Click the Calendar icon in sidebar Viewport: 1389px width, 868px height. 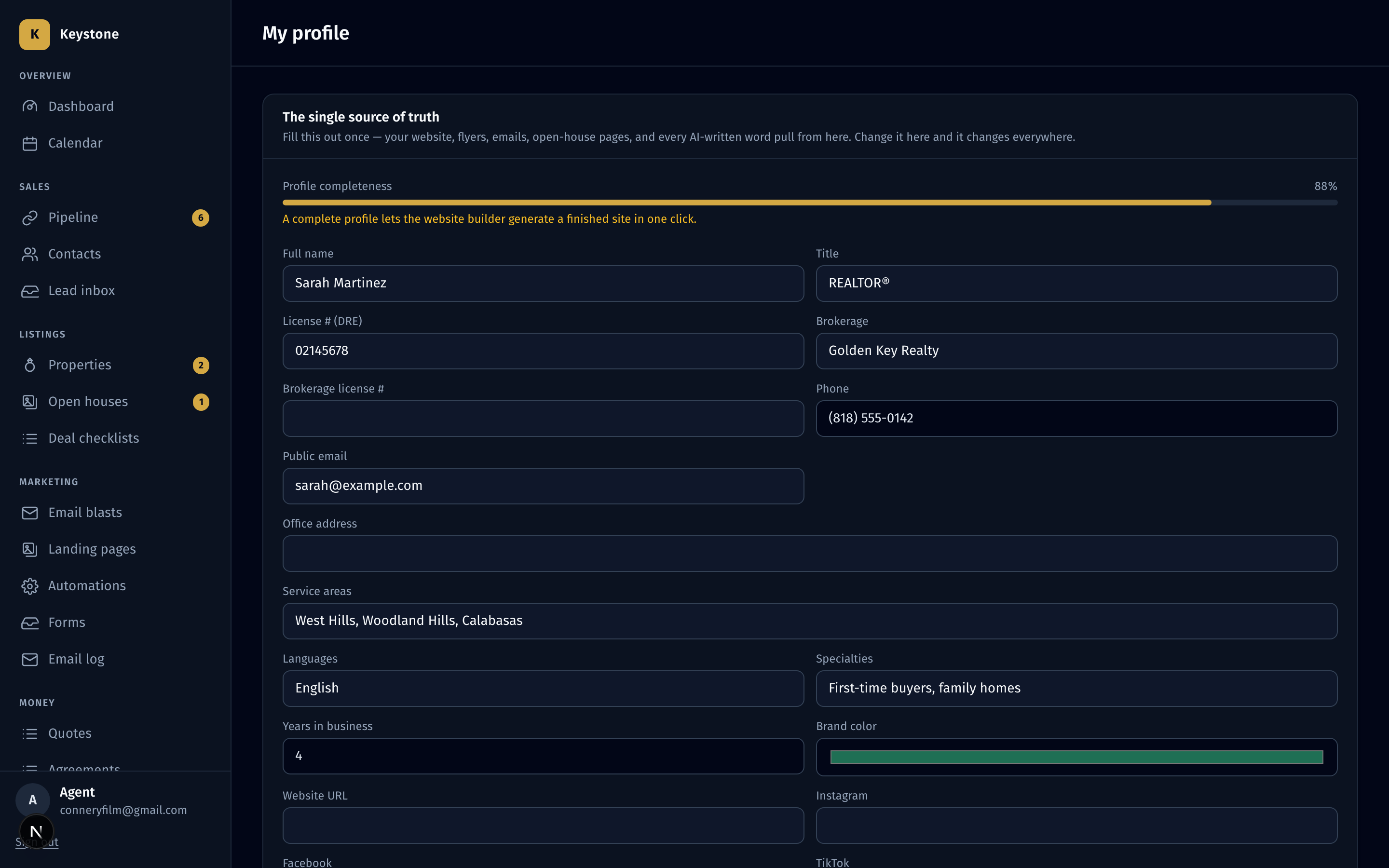[x=30, y=143]
